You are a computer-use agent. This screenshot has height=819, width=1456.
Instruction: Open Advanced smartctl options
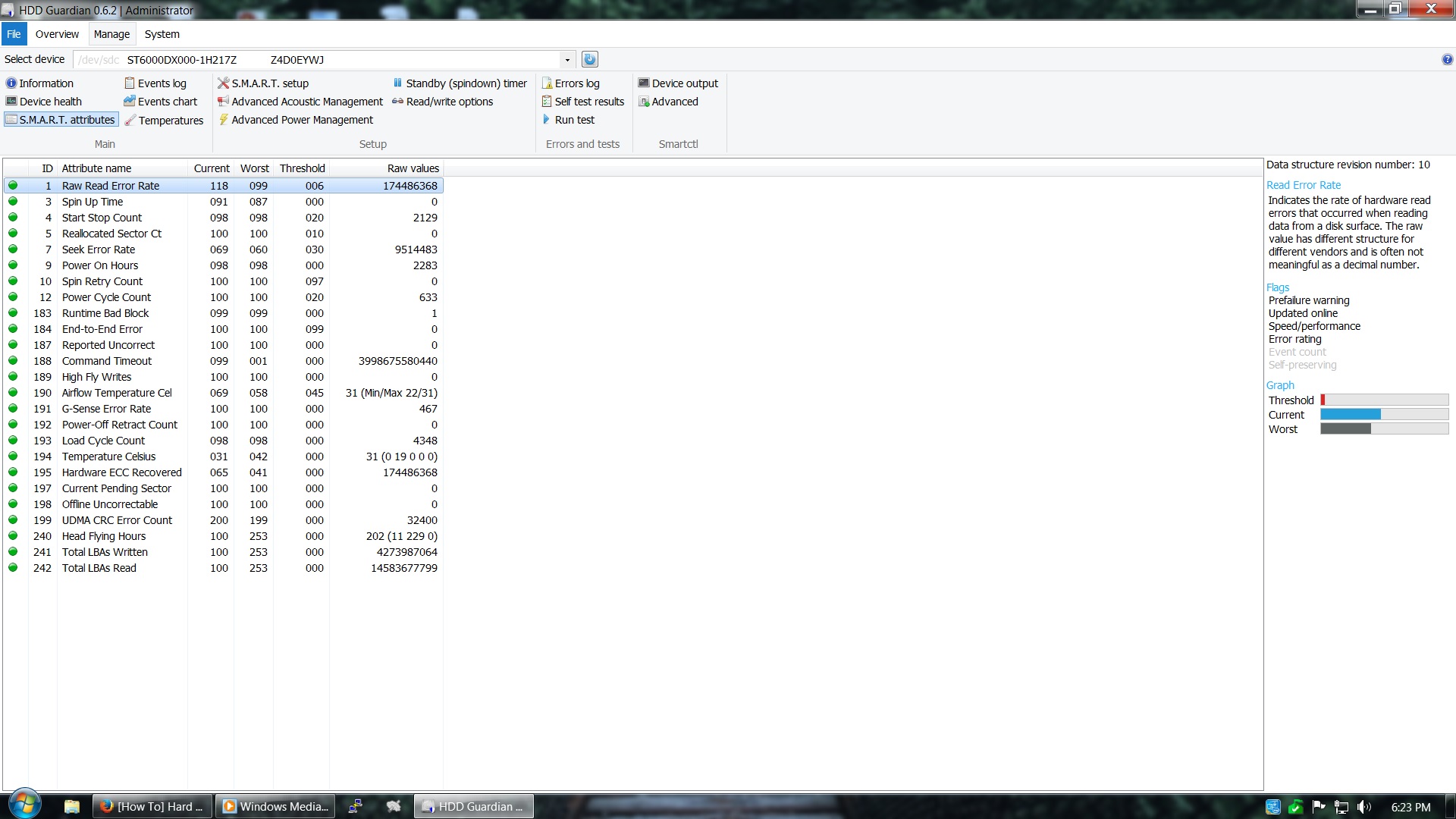point(668,102)
